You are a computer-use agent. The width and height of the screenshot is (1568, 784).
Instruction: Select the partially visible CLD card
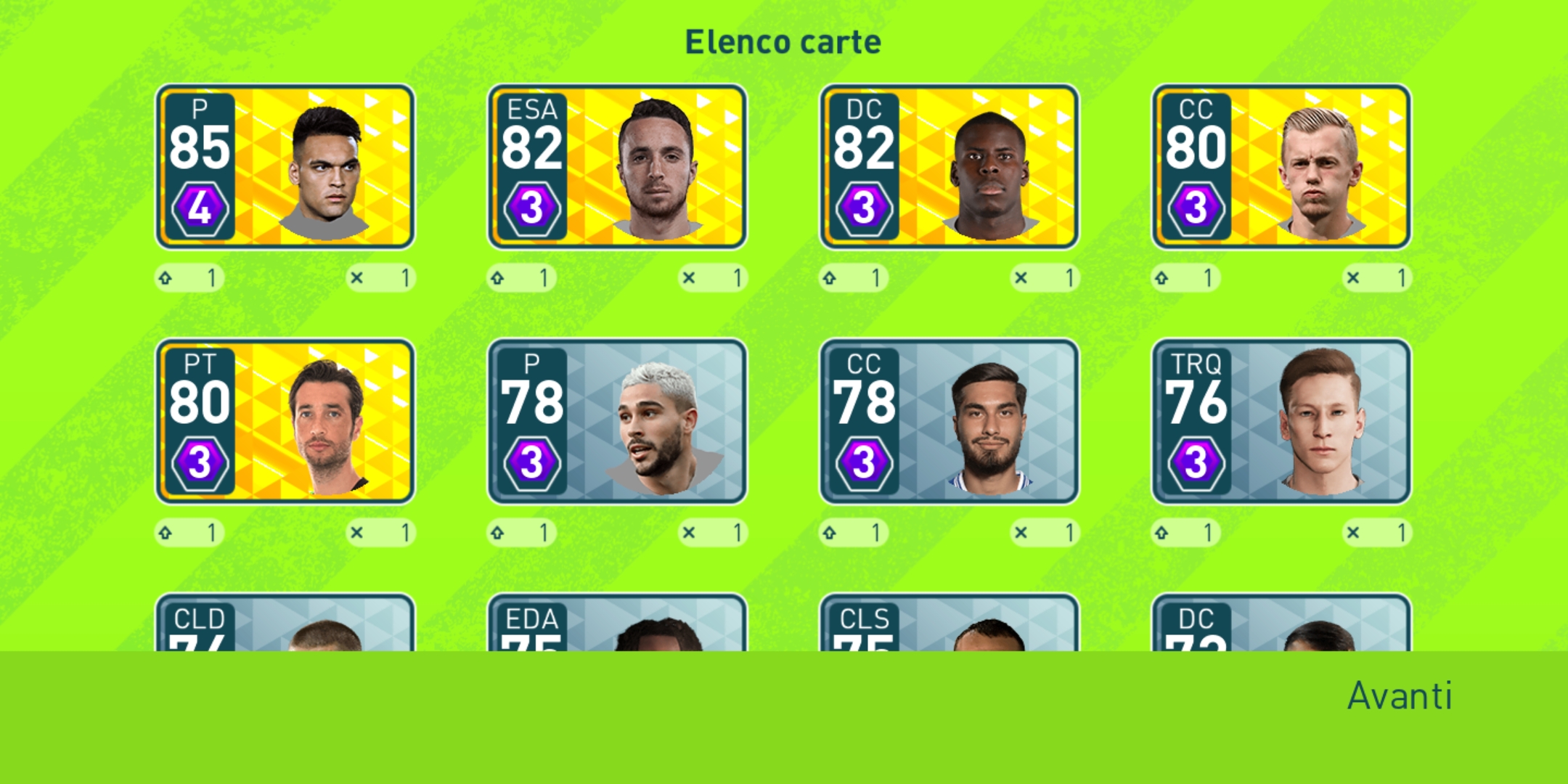(x=285, y=622)
